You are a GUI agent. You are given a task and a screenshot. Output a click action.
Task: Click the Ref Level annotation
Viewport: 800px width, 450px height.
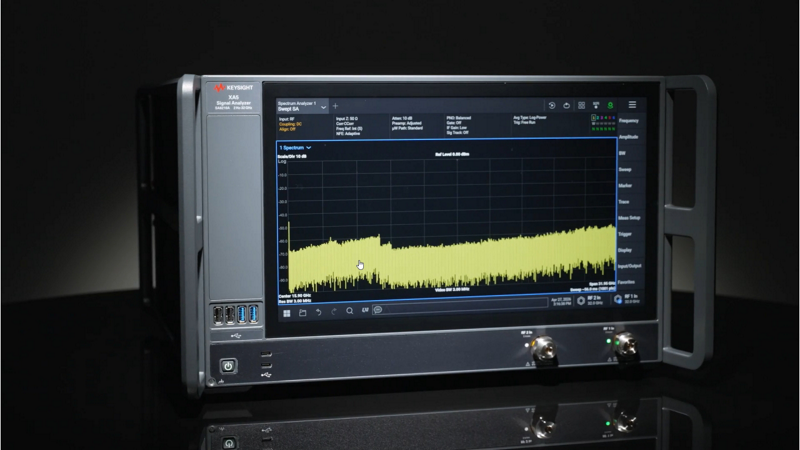tap(452, 154)
